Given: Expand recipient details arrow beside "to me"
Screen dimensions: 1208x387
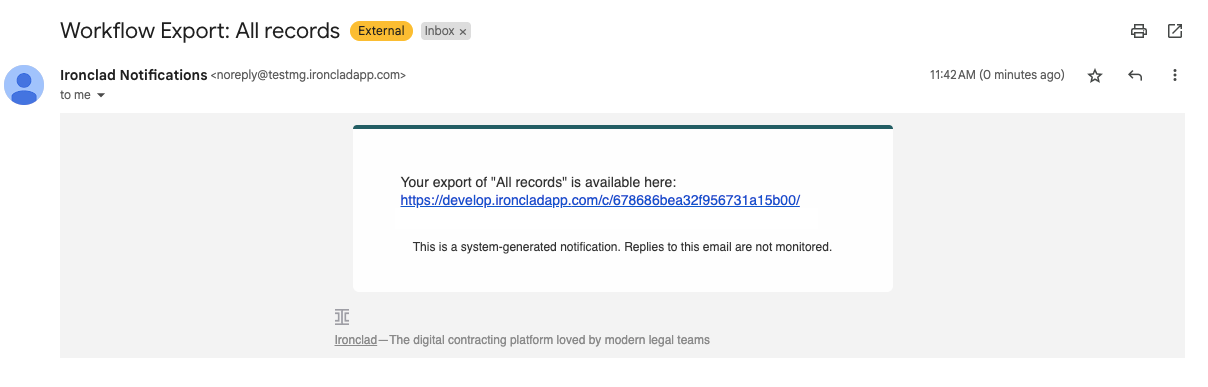Looking at the screenshot, I should [100, 96].
